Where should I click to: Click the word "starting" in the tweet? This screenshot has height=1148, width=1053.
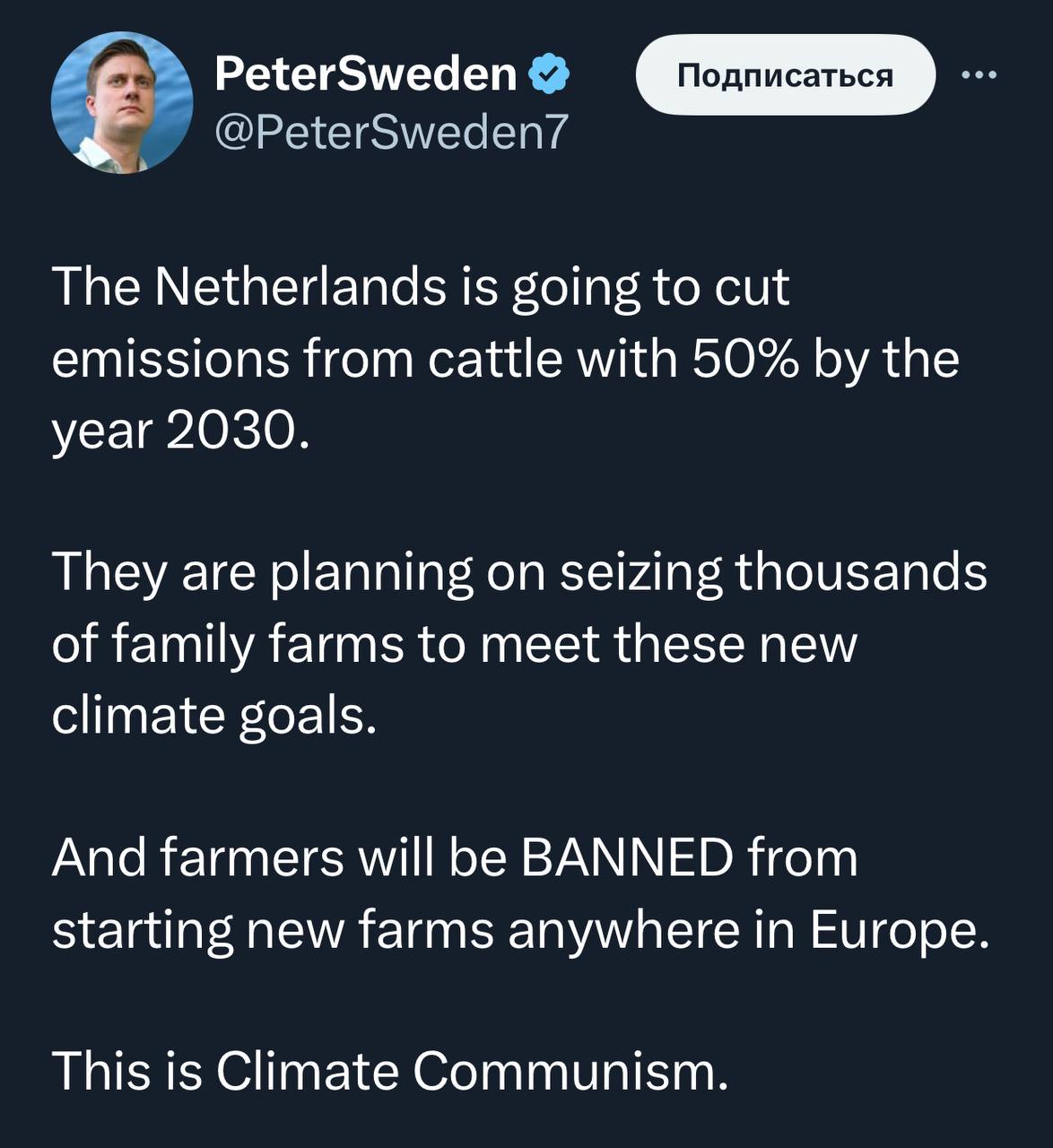(x=142, y=929)
